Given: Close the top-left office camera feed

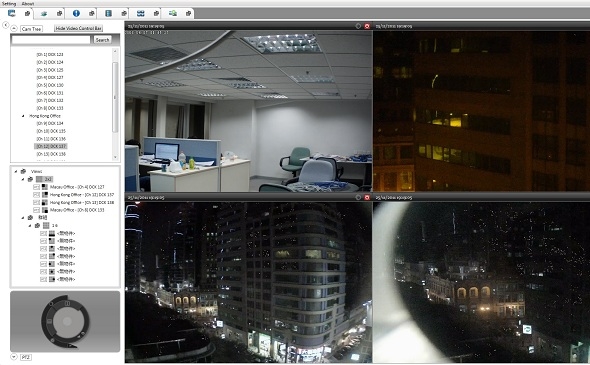Looking at the screenshot, I should pyautogui.click(x=367, y=26).
